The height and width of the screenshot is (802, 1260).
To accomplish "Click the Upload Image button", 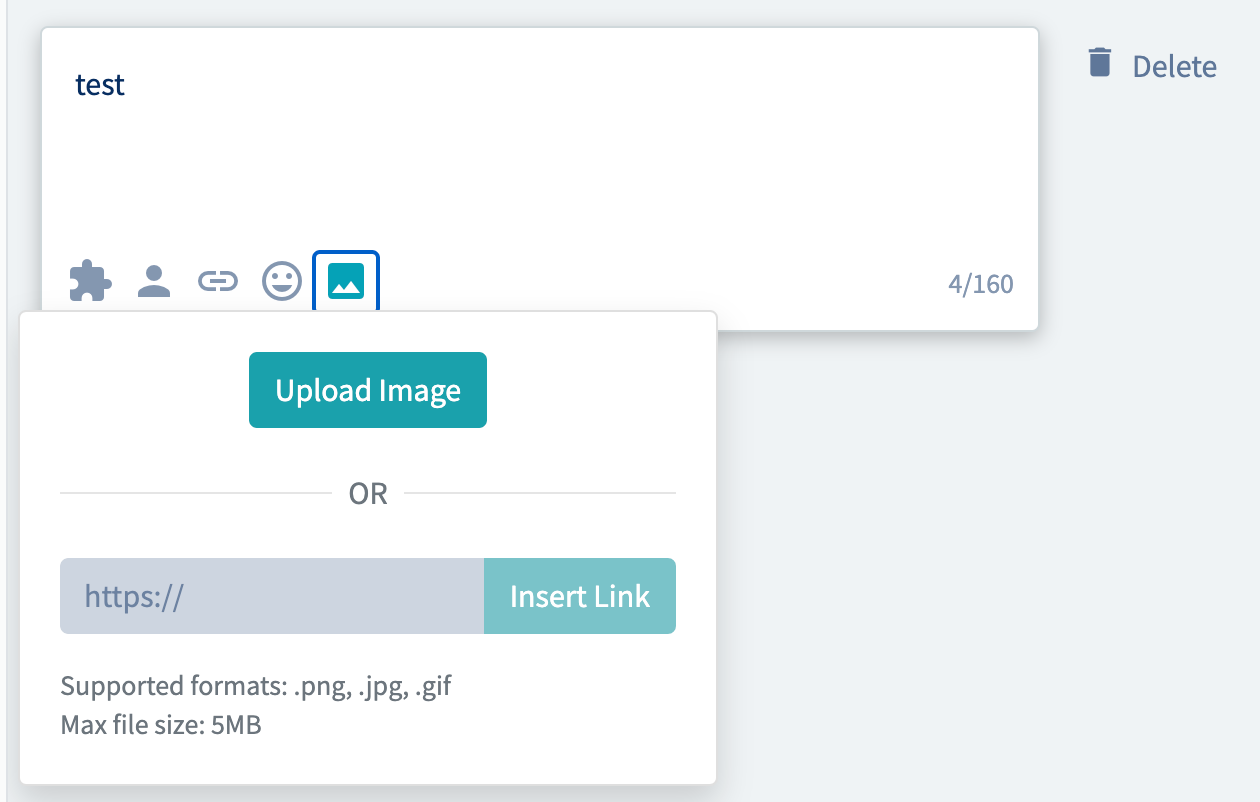I will click(368, 390).
